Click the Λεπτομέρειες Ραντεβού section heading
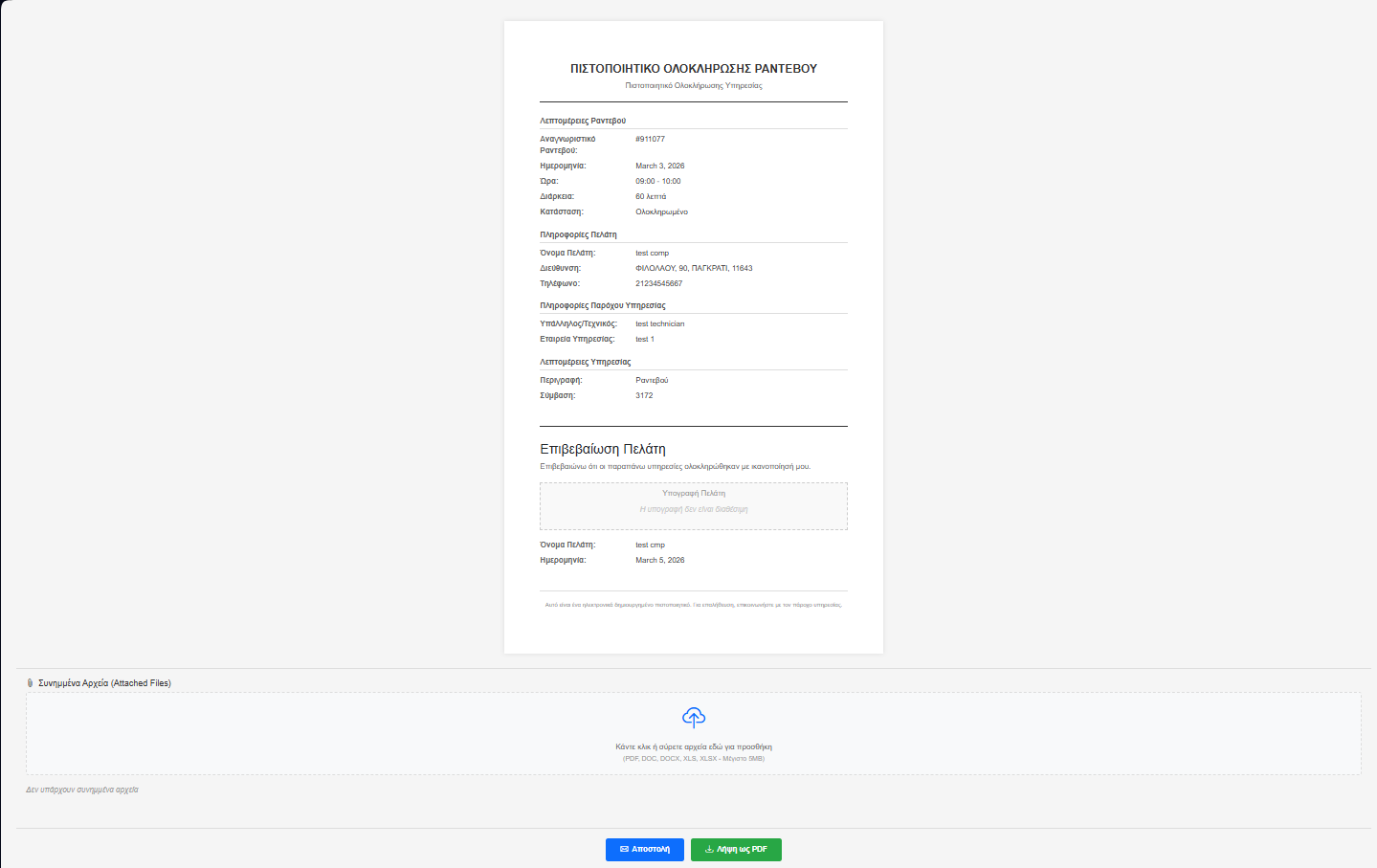 [x=583, y=121]
